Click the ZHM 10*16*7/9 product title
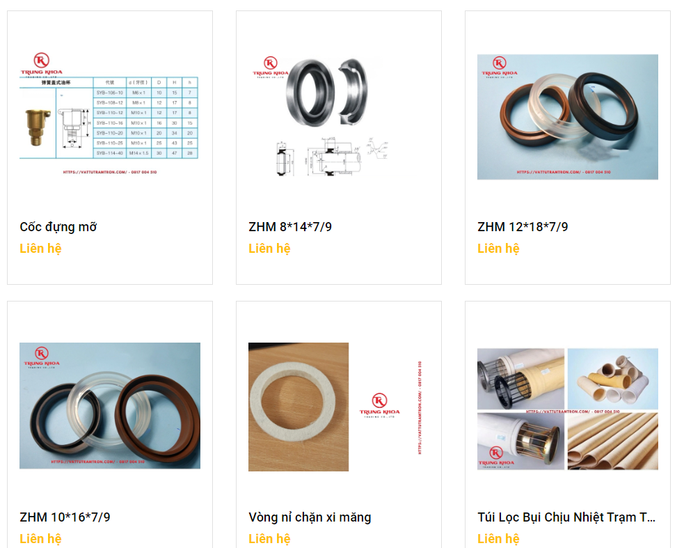The width and height of the screenshot is (700, 548). [x=65, y=517]
